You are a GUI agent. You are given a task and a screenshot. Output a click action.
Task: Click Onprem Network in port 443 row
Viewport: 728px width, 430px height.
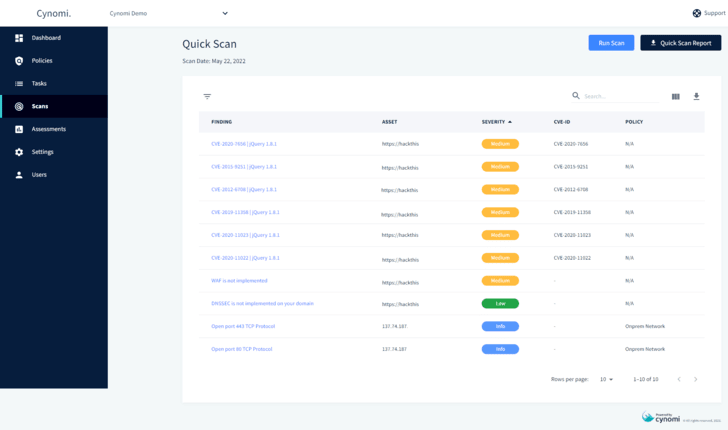645,326
